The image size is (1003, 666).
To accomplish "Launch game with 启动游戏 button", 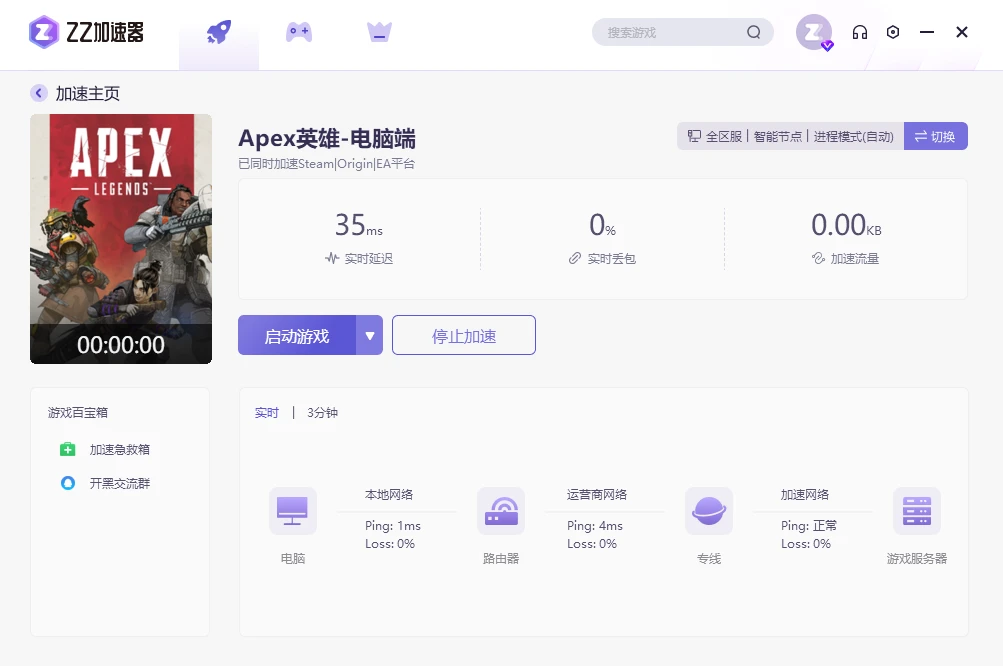I will (x=297, y=335).
